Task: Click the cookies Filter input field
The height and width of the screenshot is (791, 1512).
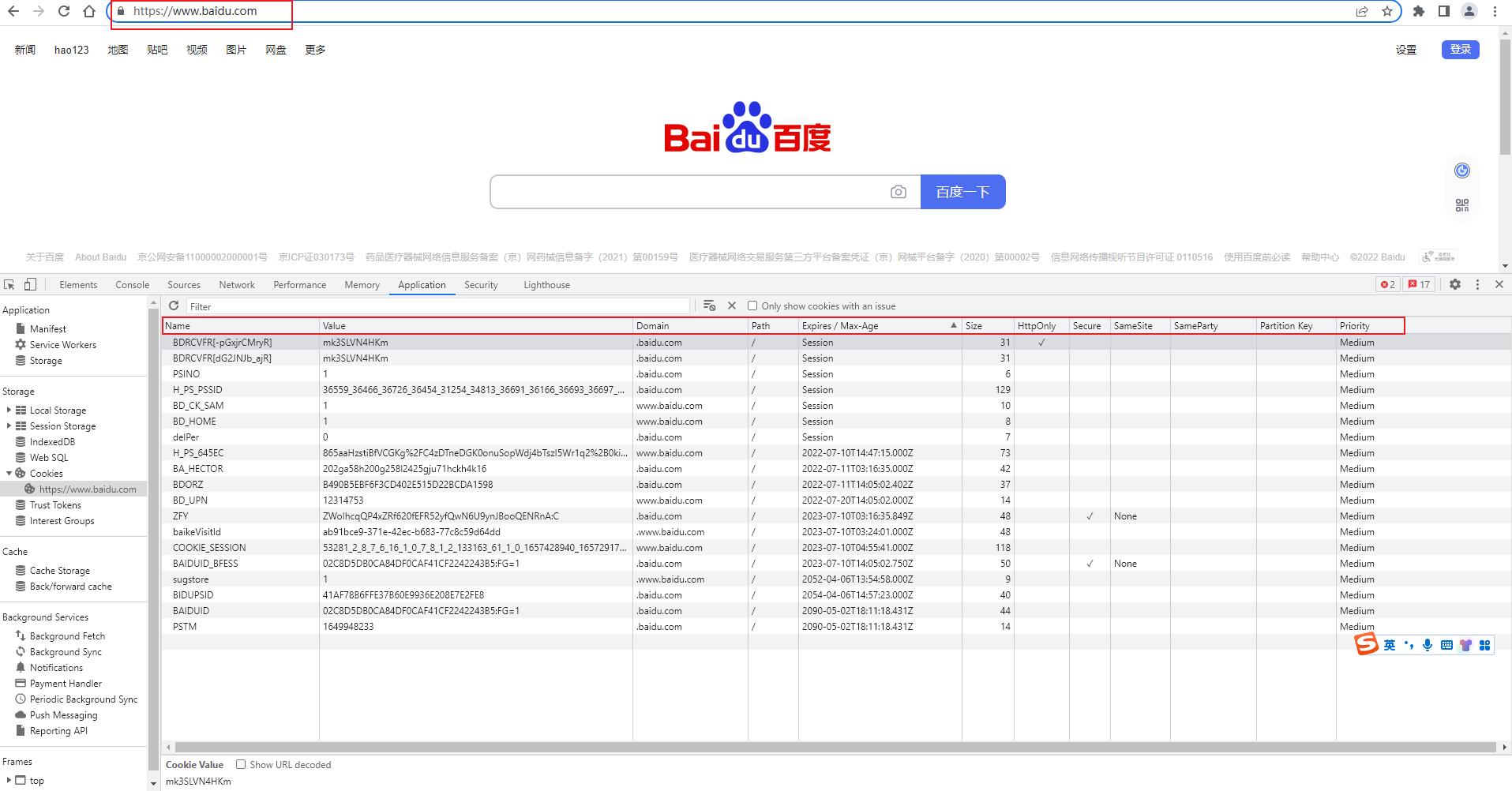Action: point(438,306)
